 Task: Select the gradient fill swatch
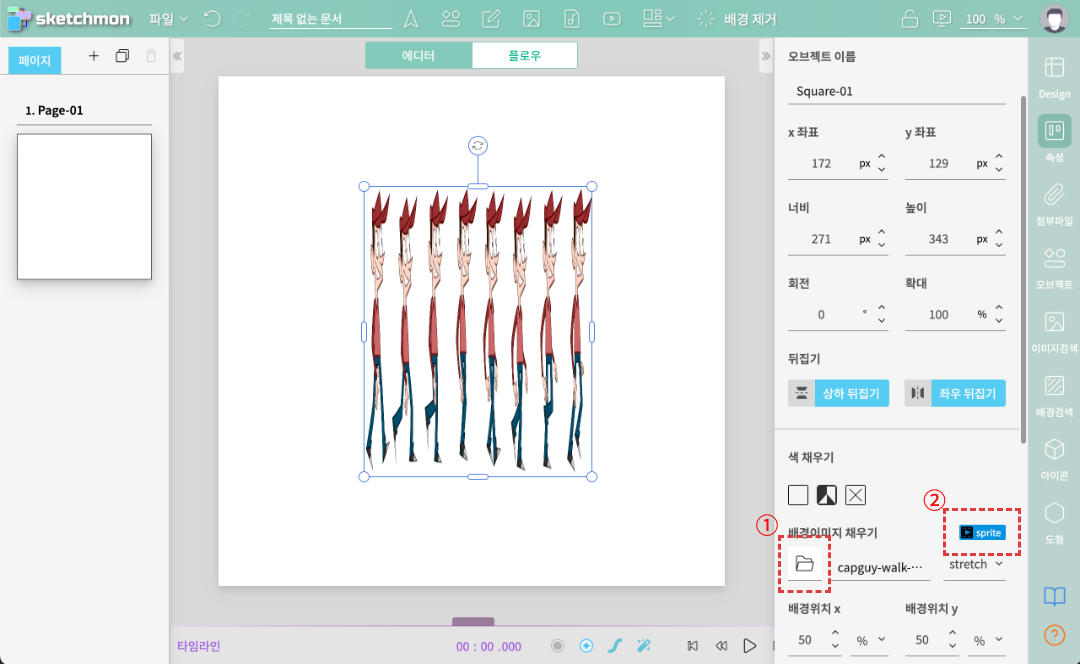[x=827, y=495]
